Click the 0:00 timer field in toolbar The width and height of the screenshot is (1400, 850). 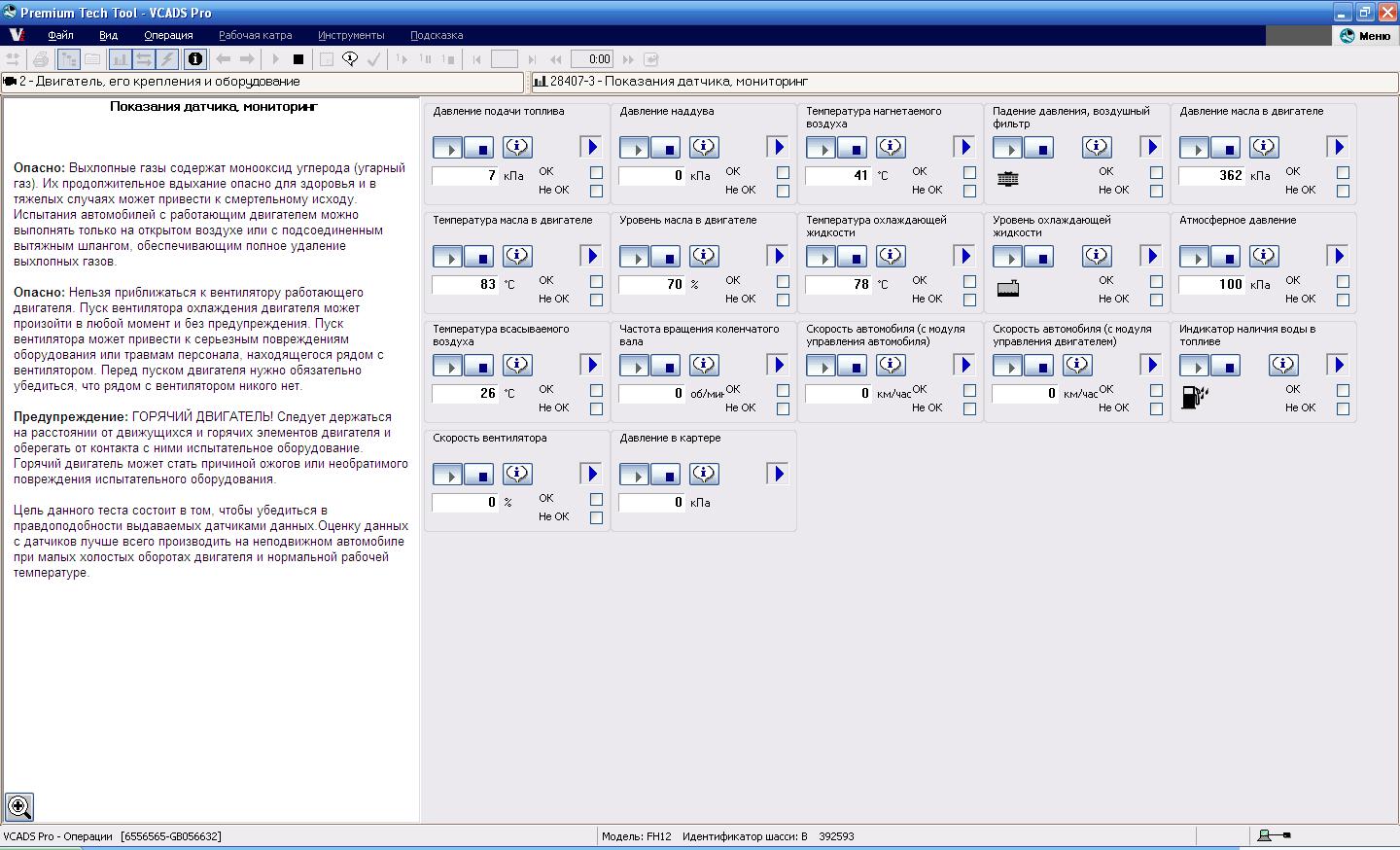coord(592,59)
